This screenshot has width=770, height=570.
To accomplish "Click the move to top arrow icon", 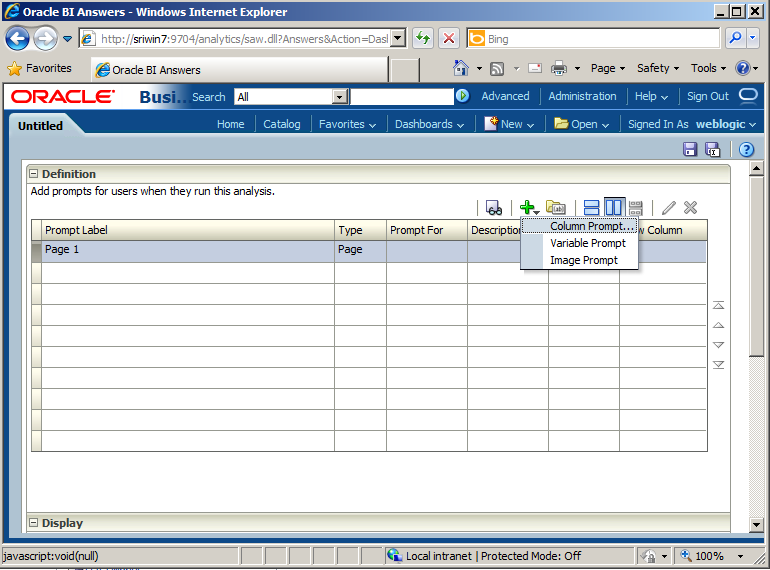I will coord(718,305).
